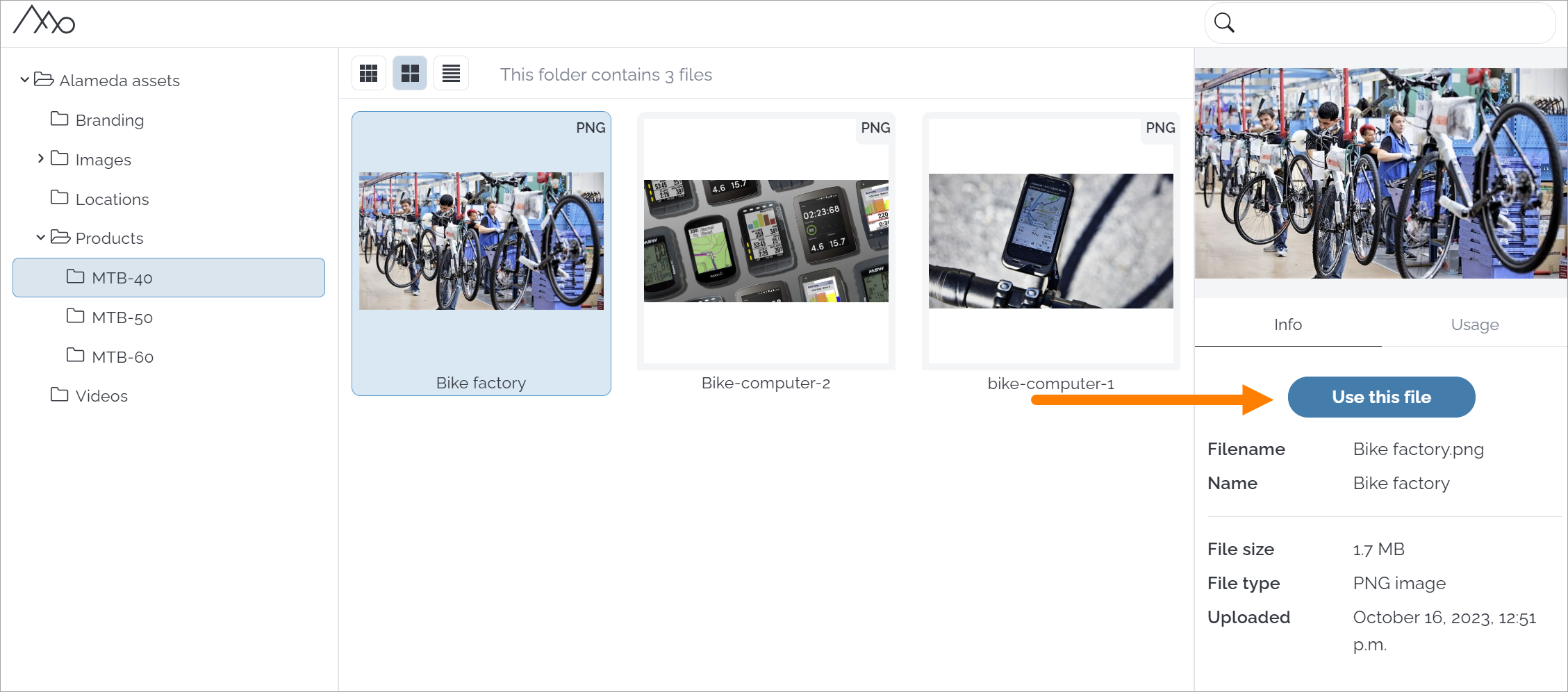Collapse the Products folder
This screenshot has height=692, width=1568.
coord(41,238)
